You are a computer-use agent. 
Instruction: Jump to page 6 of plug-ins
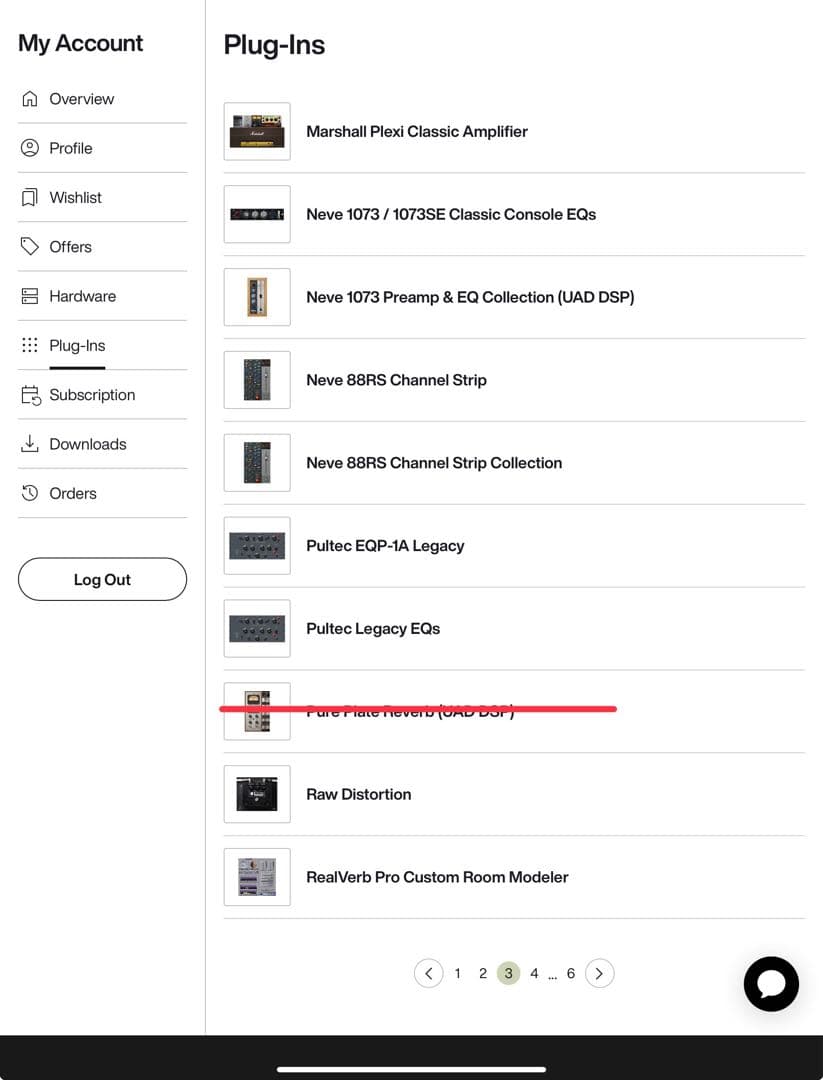[x=571, y=973]
